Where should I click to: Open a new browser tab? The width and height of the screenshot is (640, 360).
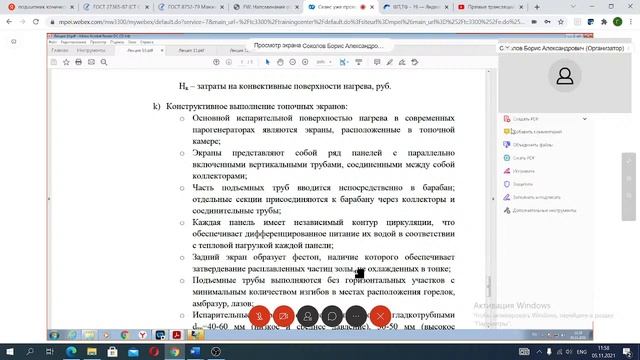537,7
